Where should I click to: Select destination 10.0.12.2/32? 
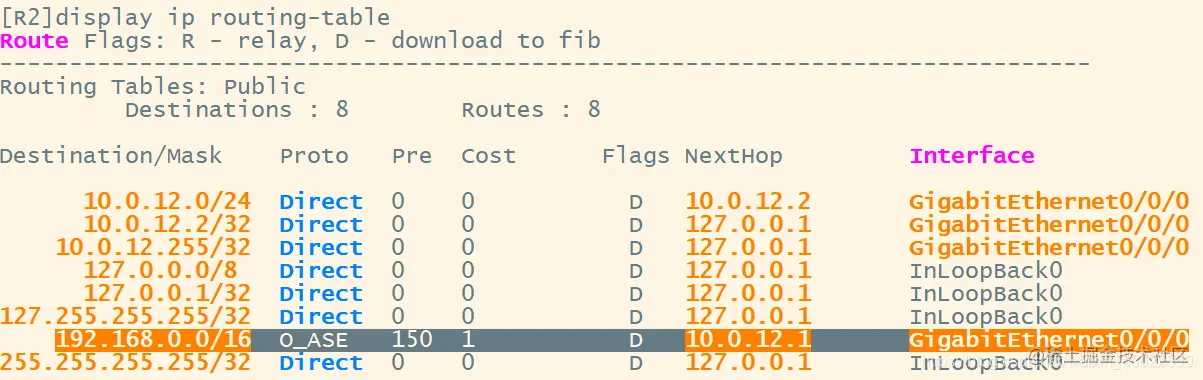(167, 225)
